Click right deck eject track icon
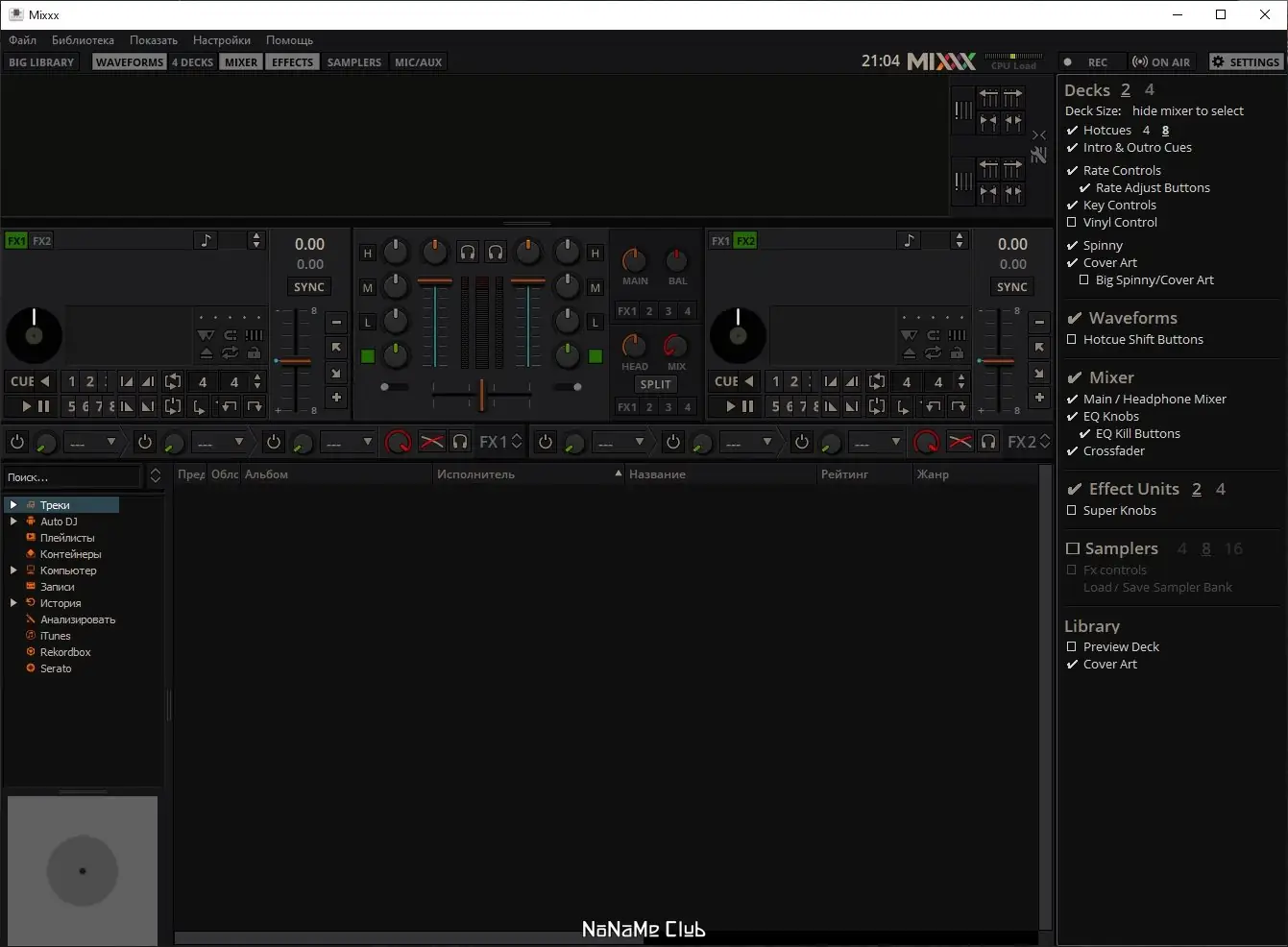1288x947 pixels. pos(909,353)
